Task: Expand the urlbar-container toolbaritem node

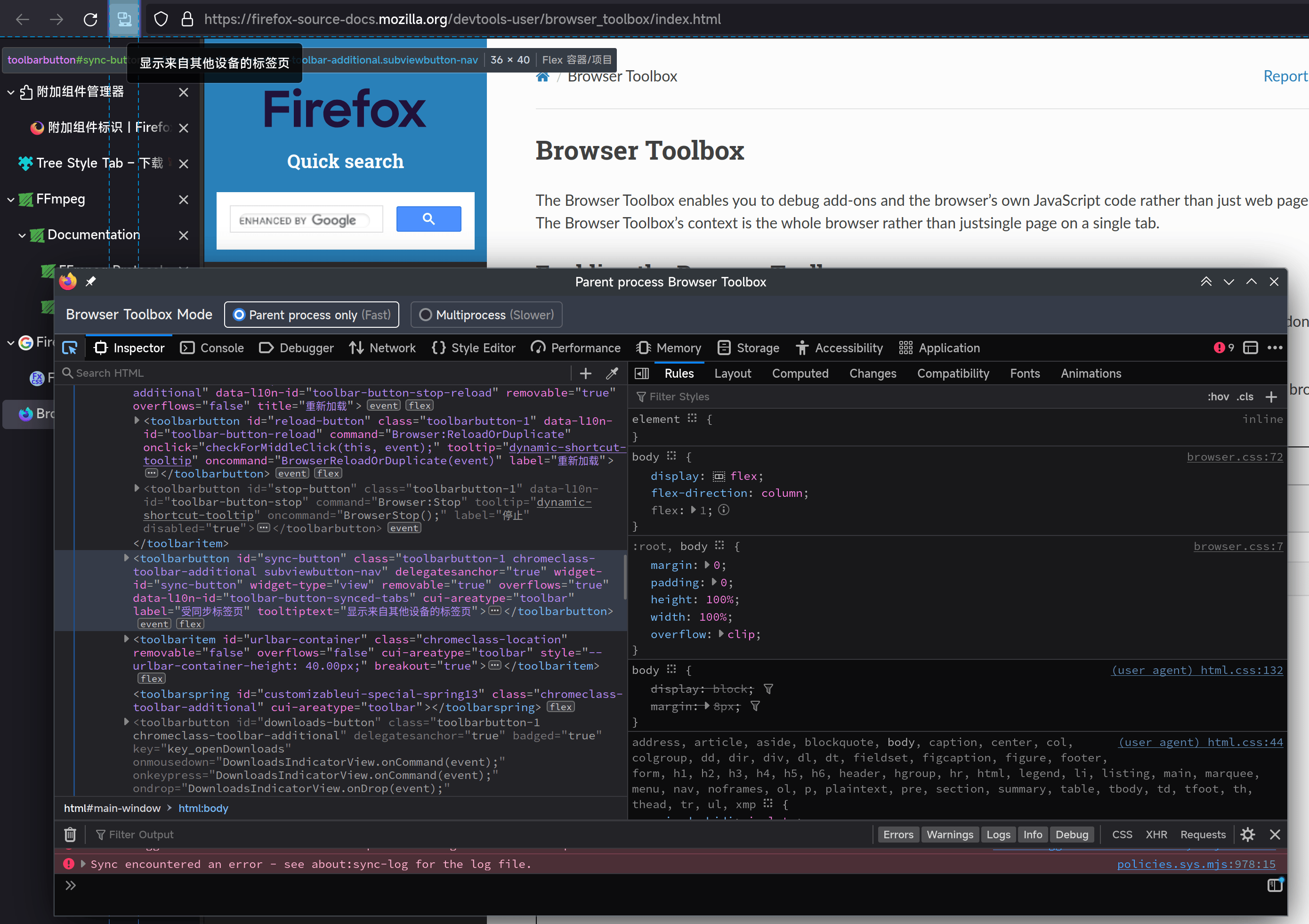Action: tap(127, 639)
